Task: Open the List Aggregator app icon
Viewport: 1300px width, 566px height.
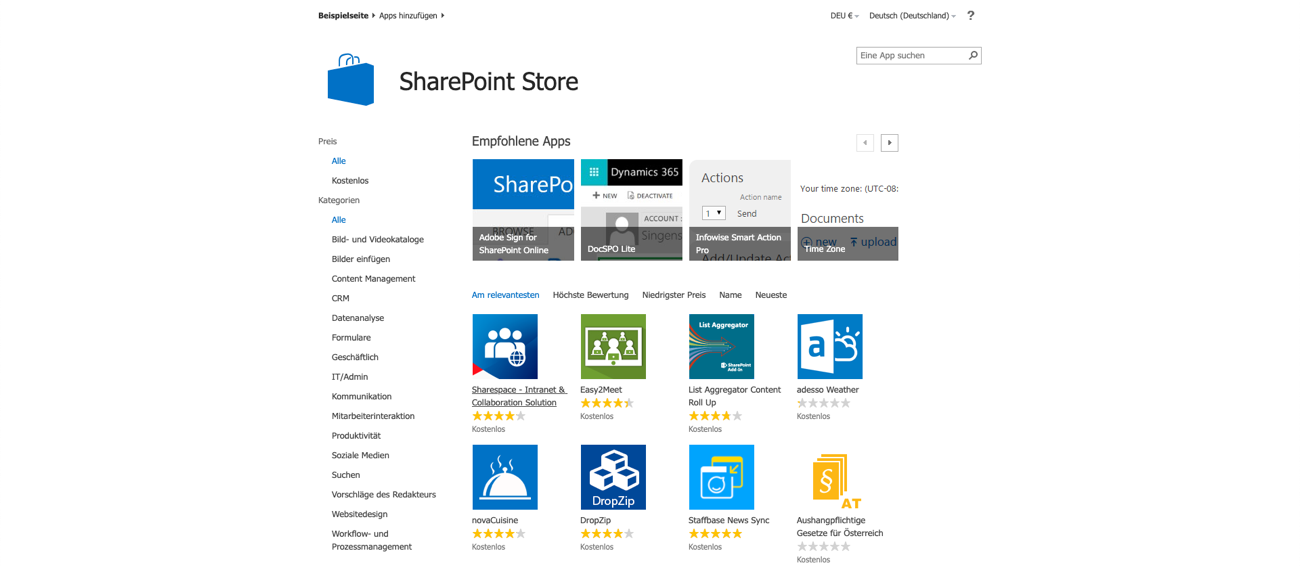Action: point(721,347)
